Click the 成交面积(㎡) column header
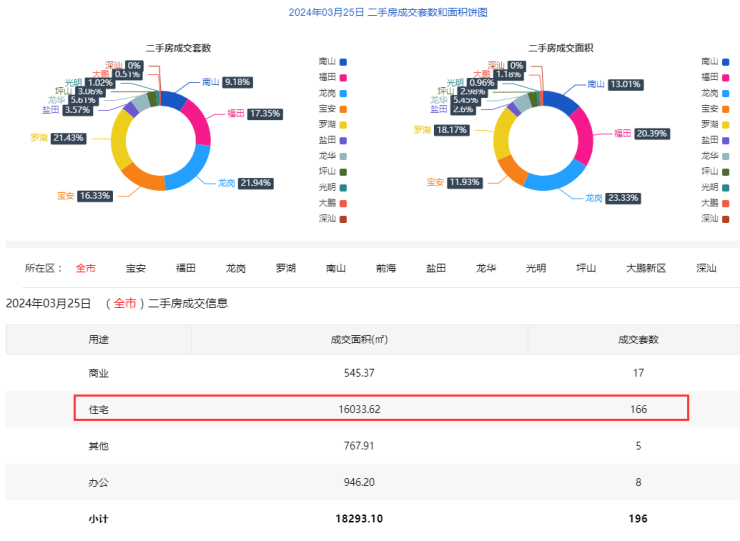 (x=359, y=339)
